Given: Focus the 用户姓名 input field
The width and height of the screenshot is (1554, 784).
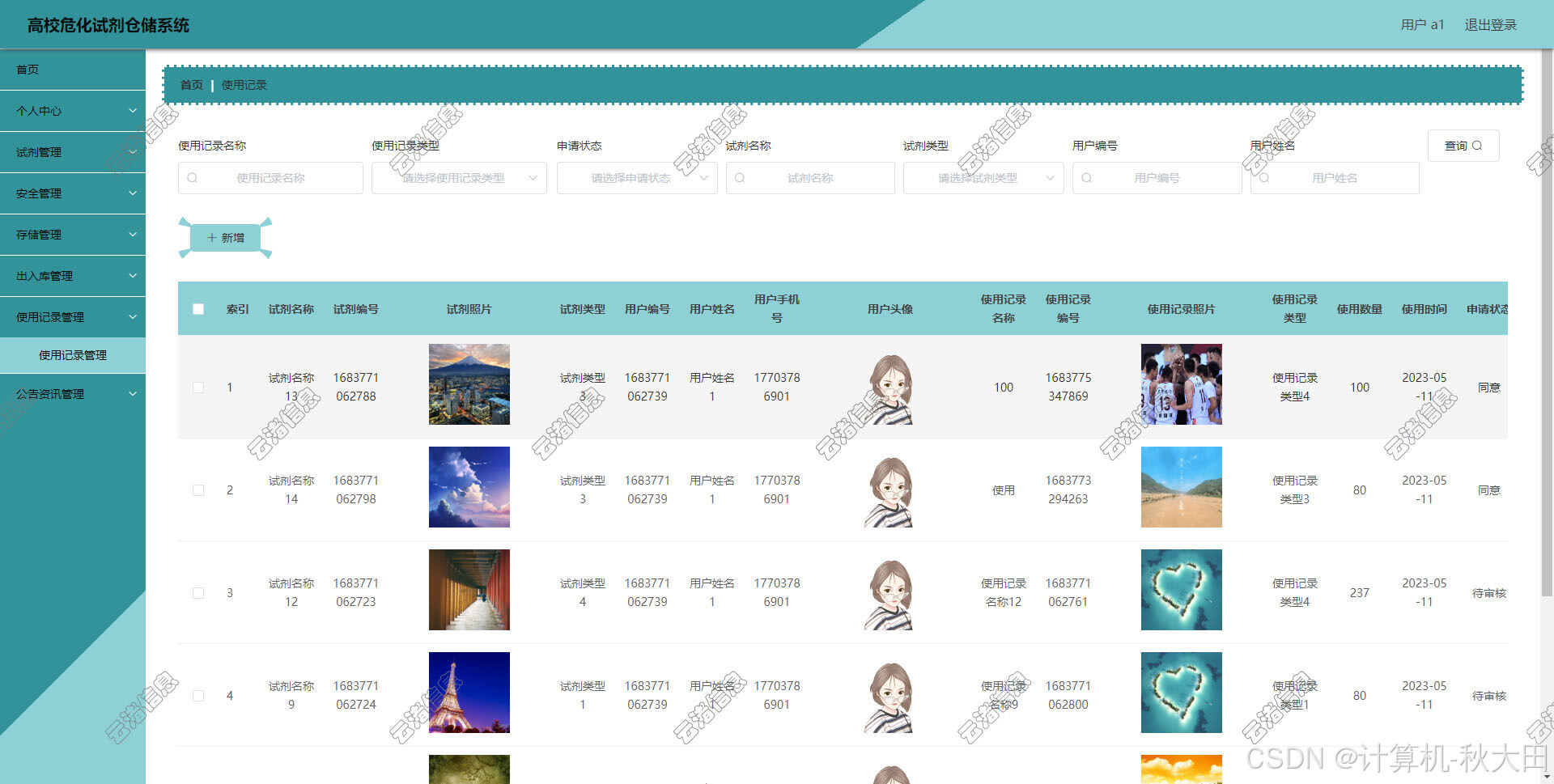Looking at the screenshot, I should [x=1335, y=178].
